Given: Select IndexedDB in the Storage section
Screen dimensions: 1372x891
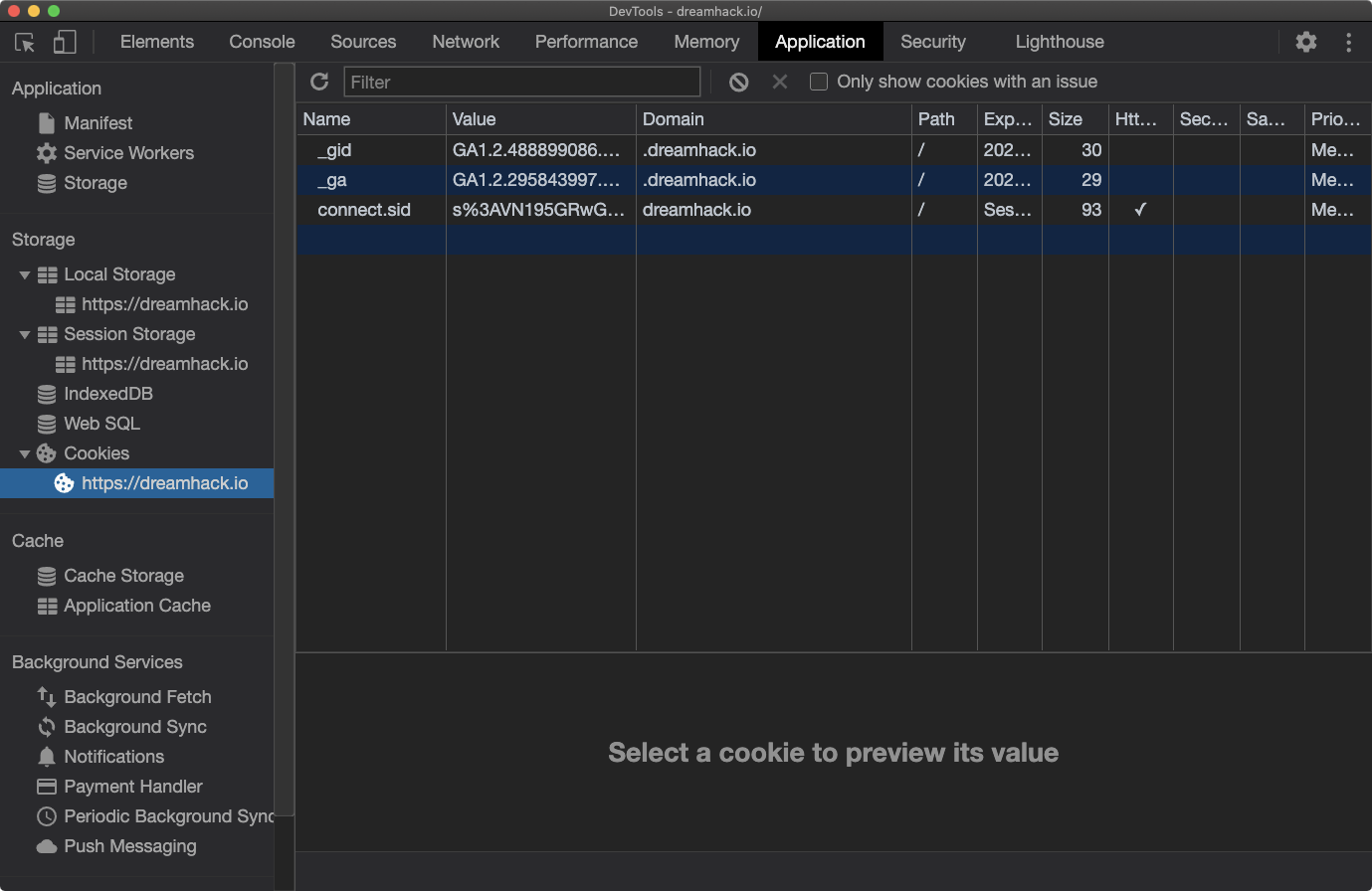Looking at the screenshot, I should tap(107, 394).
